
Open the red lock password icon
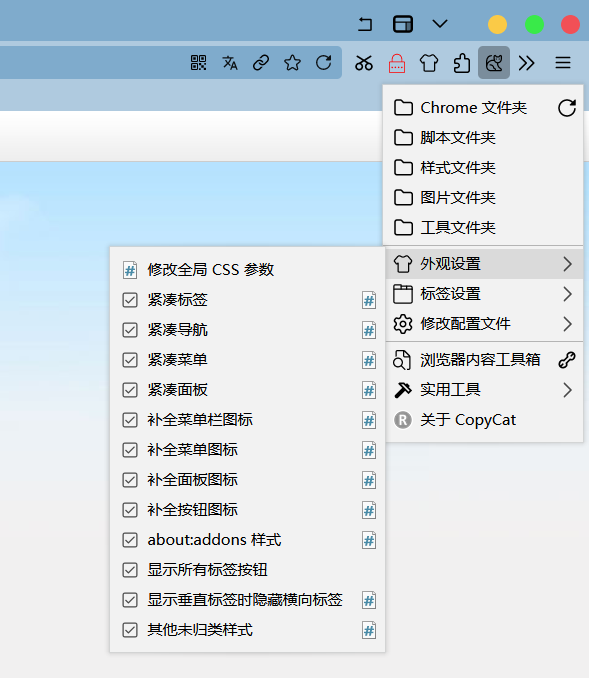click(397, 63)
